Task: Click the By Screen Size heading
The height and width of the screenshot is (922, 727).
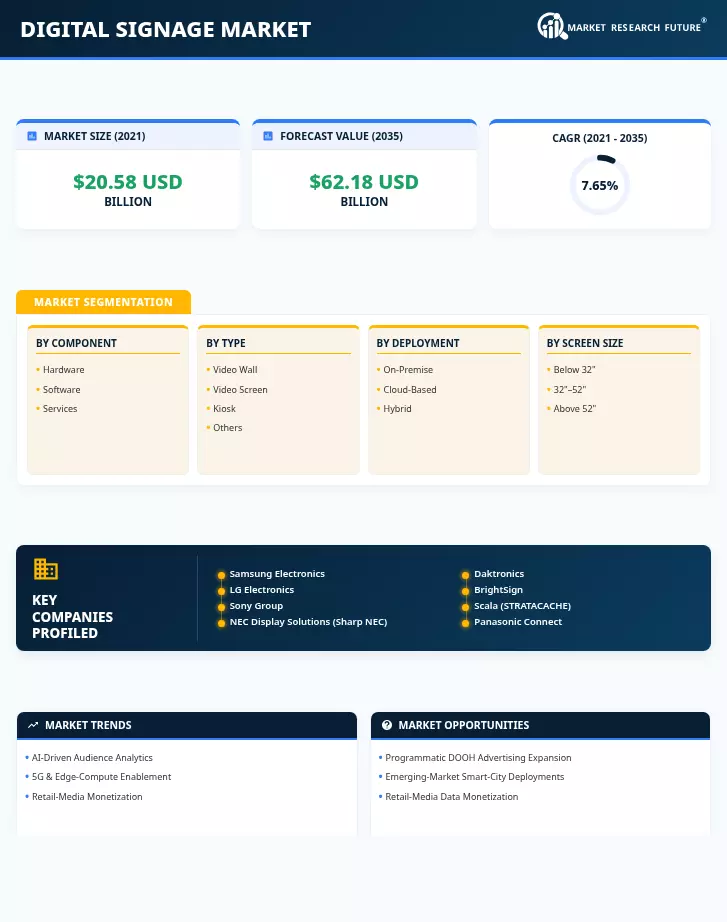Action: pyautogui.click(x=585, y=343)
